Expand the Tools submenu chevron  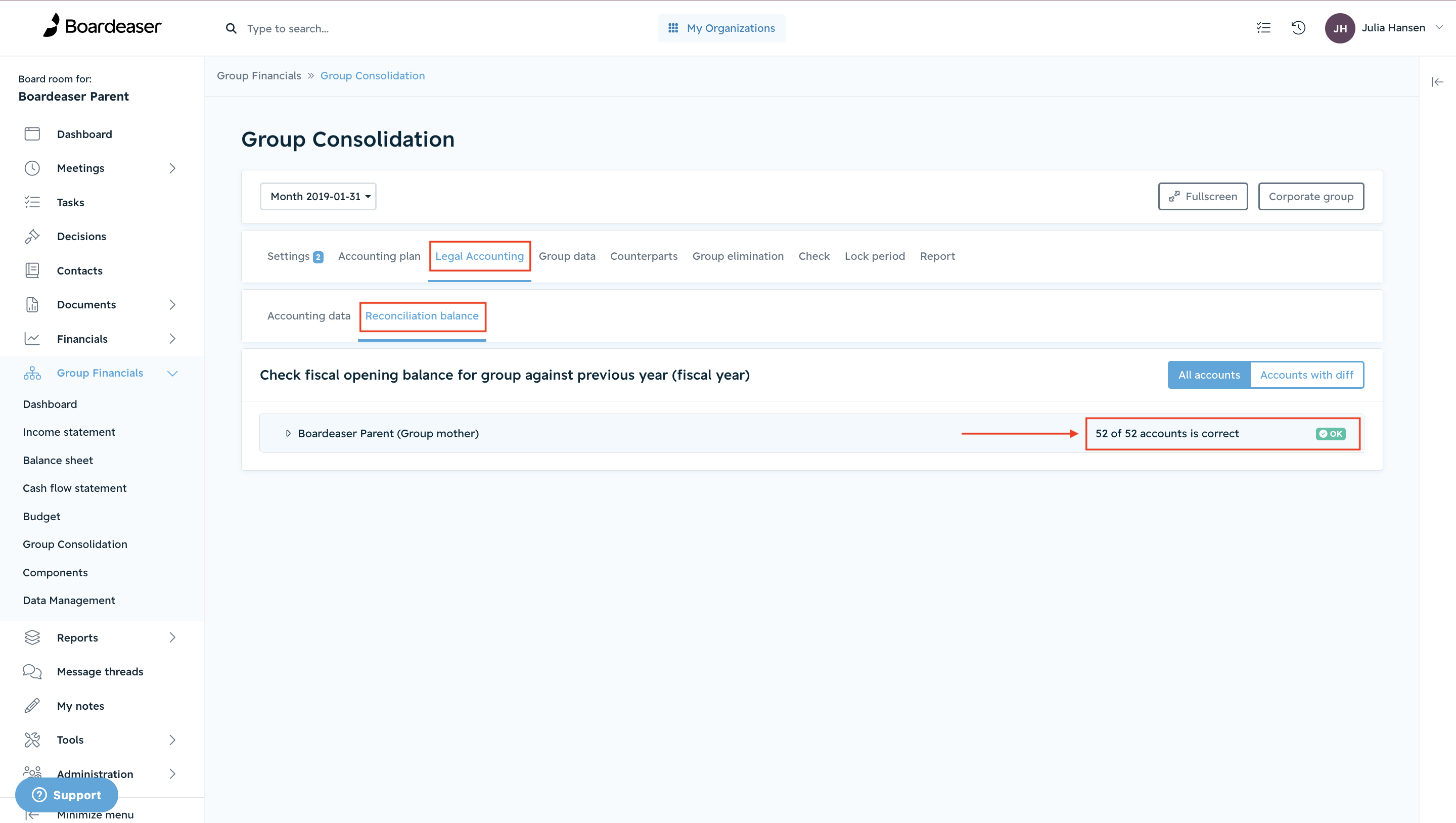(172, 740)
